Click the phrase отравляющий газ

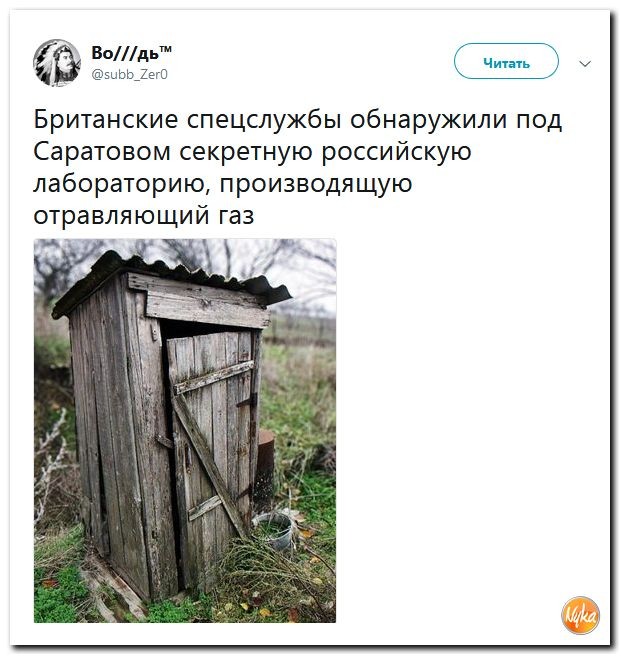[x=144, y=216]
